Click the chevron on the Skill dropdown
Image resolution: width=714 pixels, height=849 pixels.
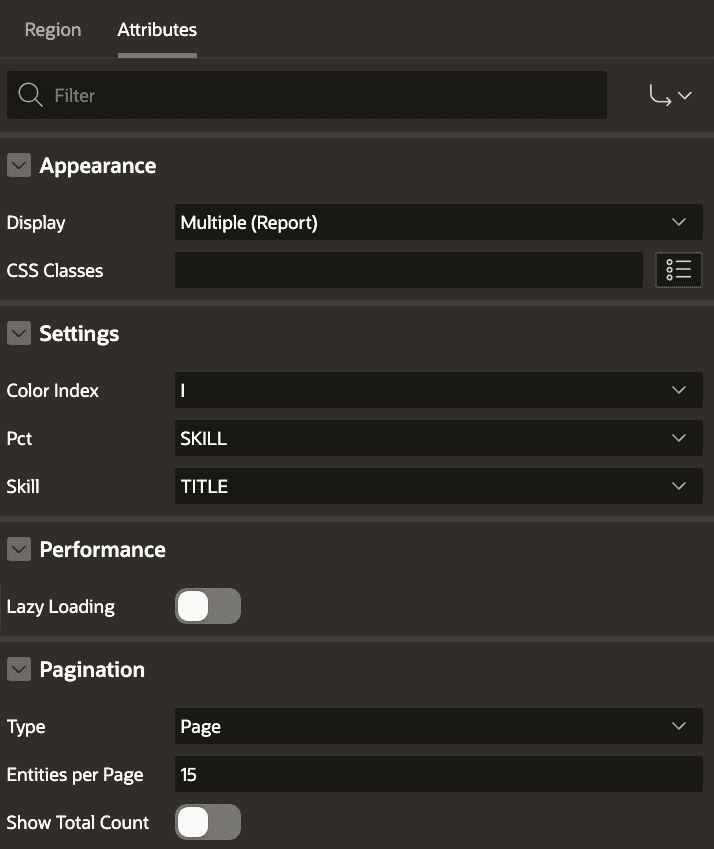pyautogui.click(x=679, y=486)
